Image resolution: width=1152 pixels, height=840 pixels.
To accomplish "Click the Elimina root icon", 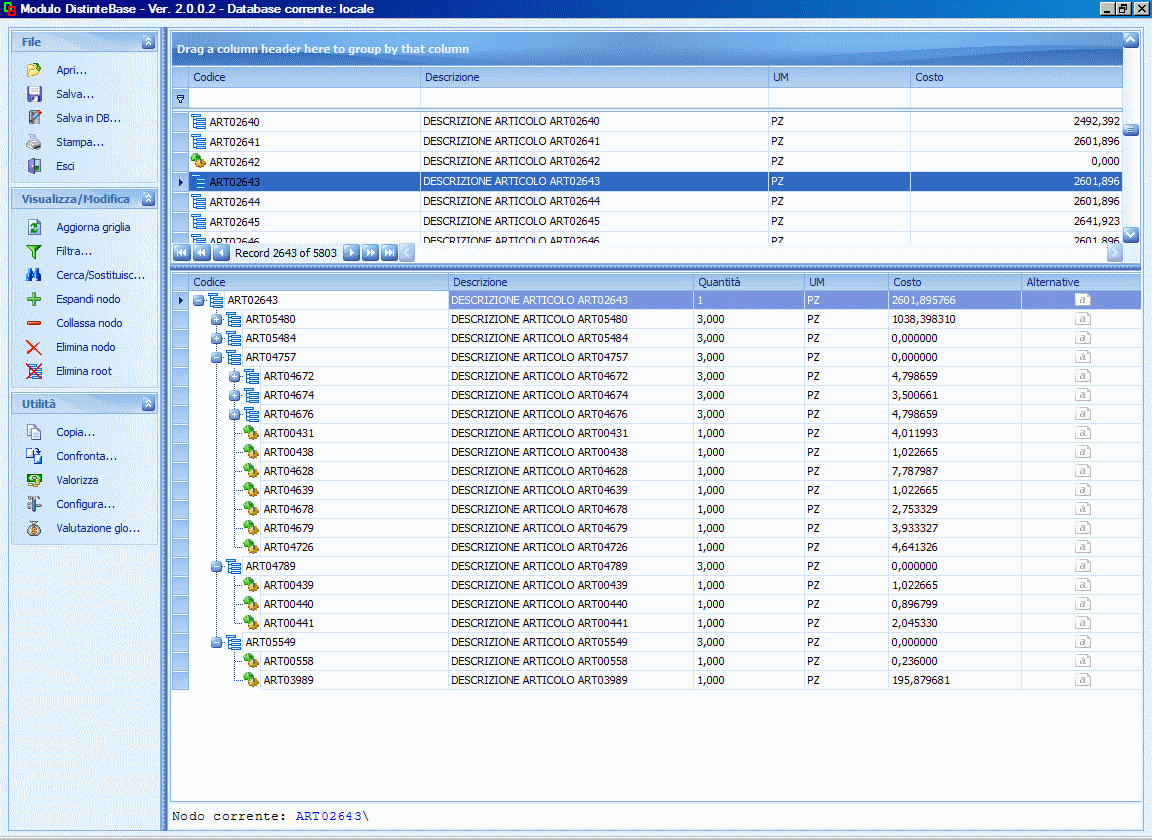I will tap(34, 371).
